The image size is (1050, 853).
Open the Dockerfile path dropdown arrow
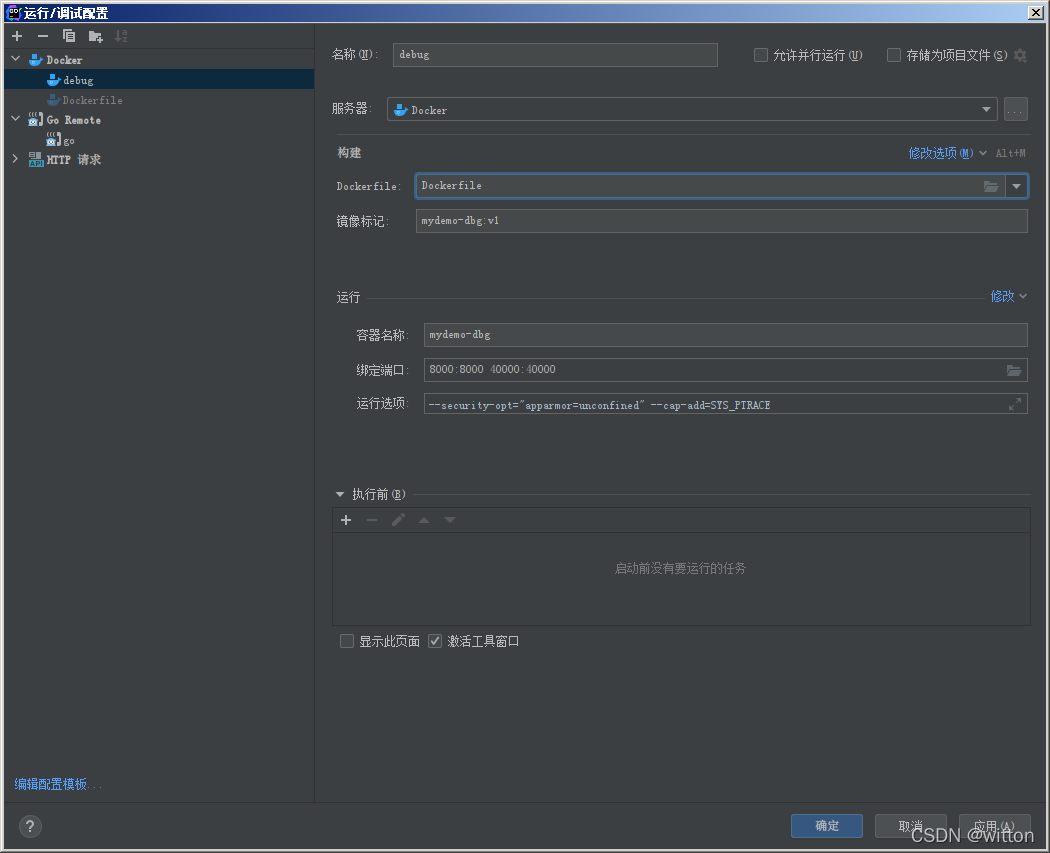(x=1017, y=186)
